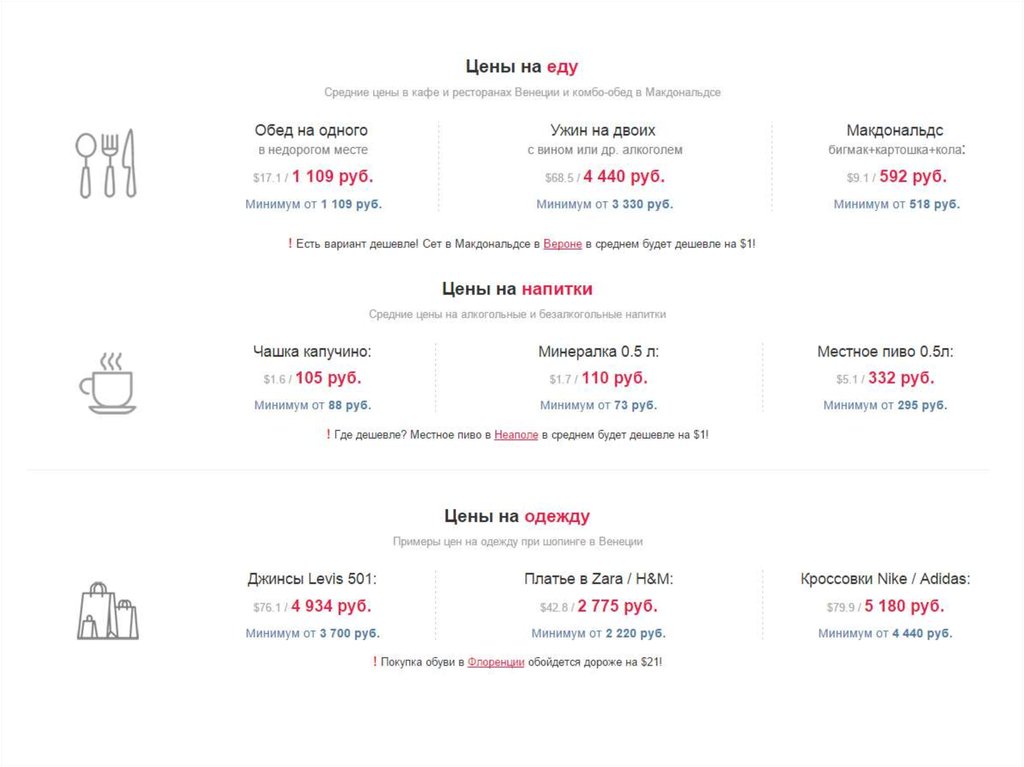Click the 'Цены на еду' heading

click(x=521, y=67)
